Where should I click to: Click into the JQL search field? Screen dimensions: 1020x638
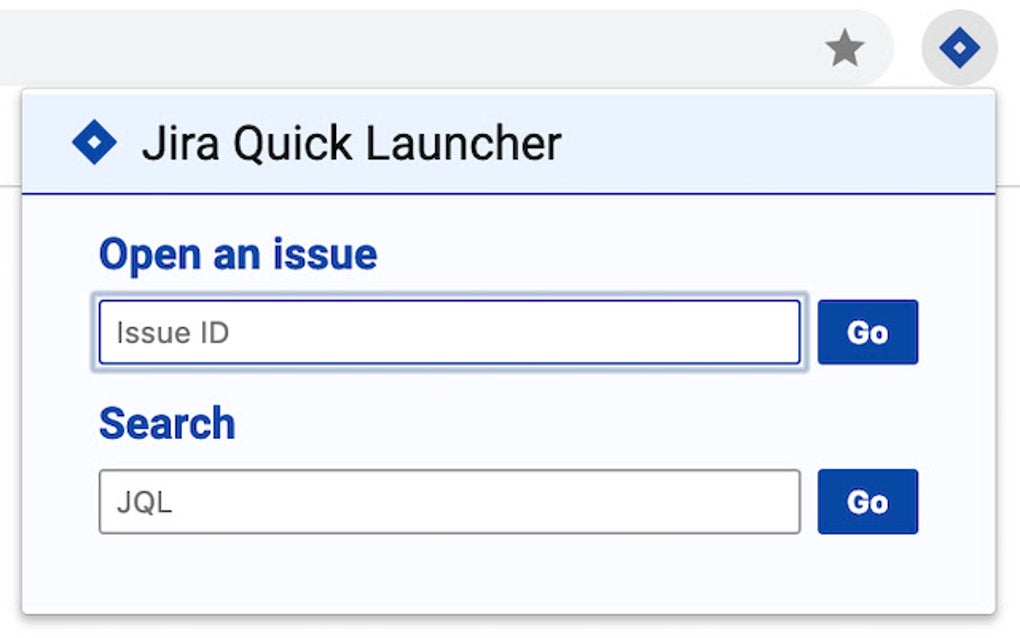(449, 502)
